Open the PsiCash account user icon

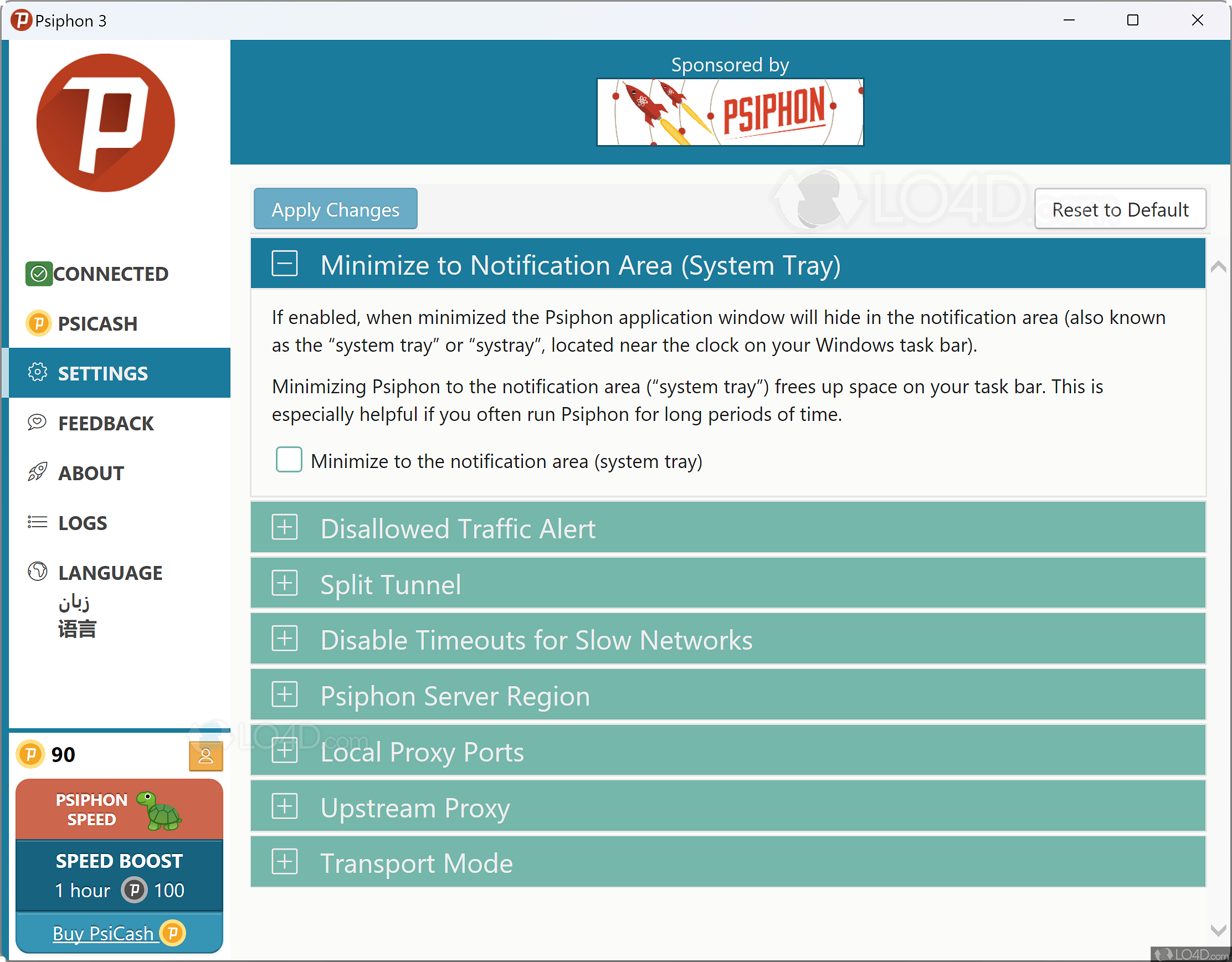[206, 756]
